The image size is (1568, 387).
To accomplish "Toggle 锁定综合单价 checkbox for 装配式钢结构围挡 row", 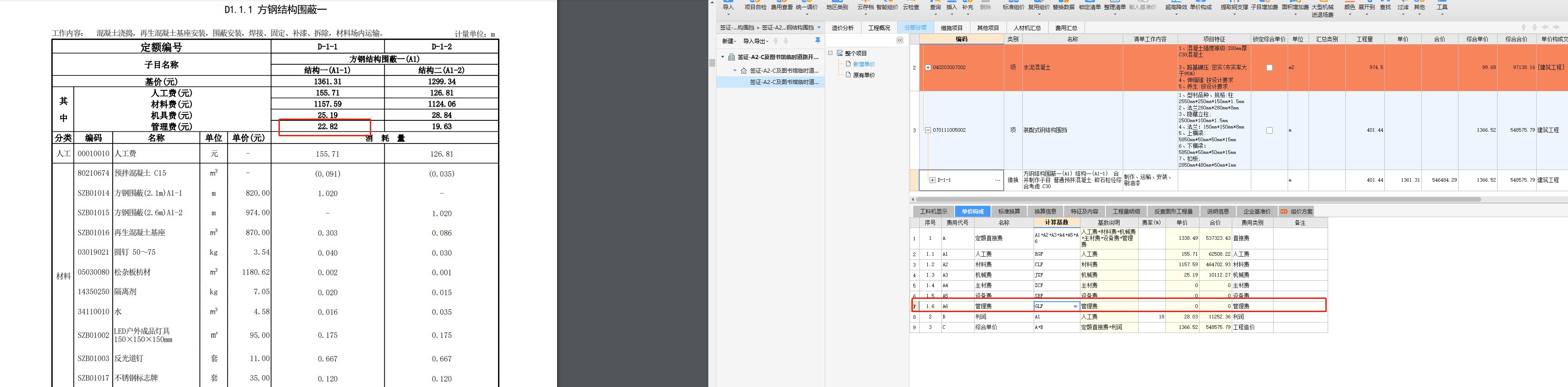I will (1269, 130).
